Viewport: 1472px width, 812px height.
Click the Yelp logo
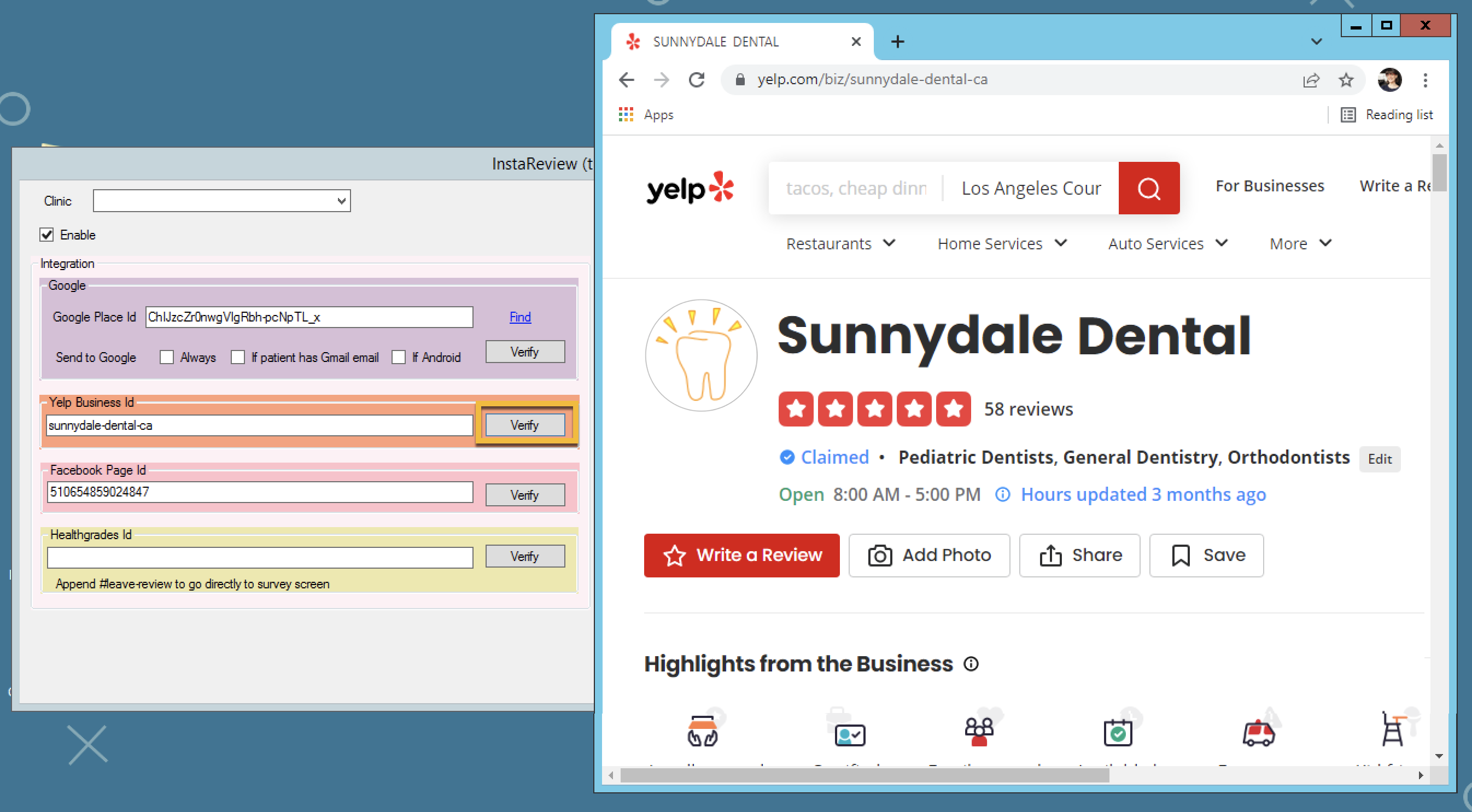(690, 188)
